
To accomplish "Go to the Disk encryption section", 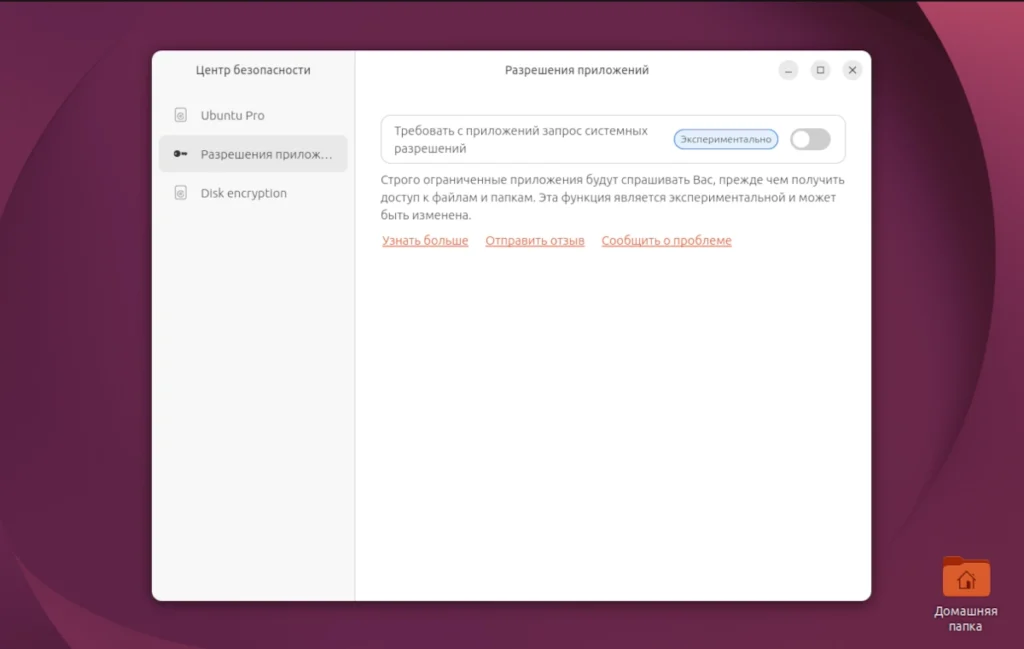I will point(253,193).
